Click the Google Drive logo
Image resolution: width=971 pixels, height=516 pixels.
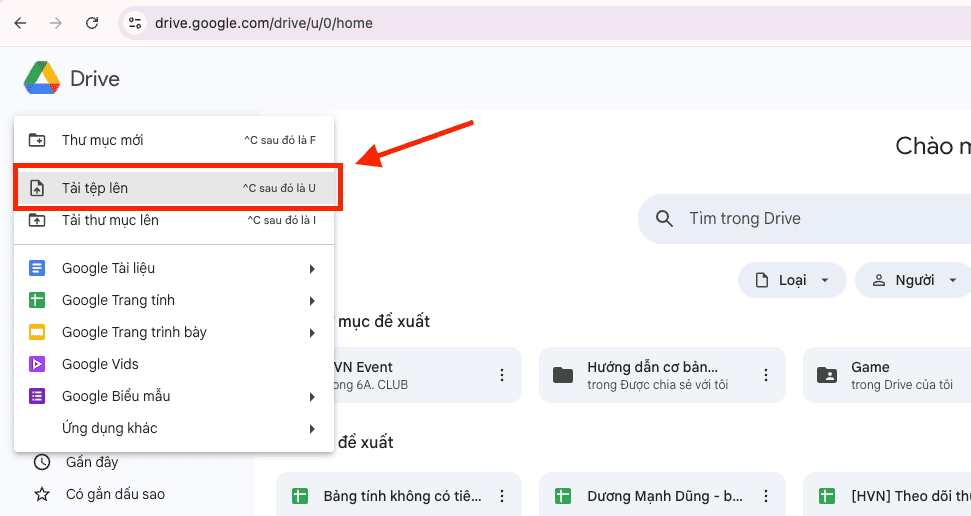pos(42,78)
